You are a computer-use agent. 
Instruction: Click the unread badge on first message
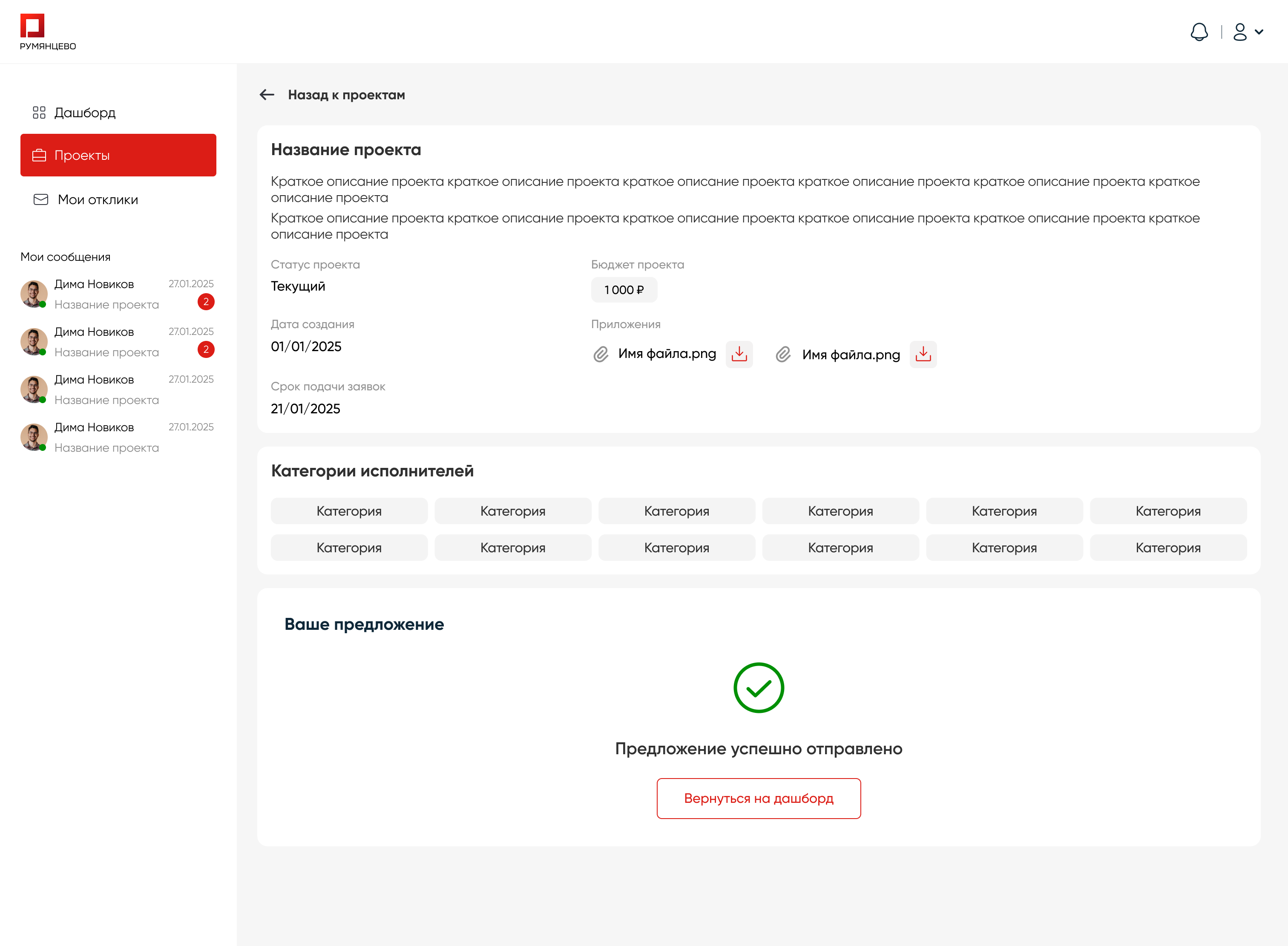(x=206, y=302)
